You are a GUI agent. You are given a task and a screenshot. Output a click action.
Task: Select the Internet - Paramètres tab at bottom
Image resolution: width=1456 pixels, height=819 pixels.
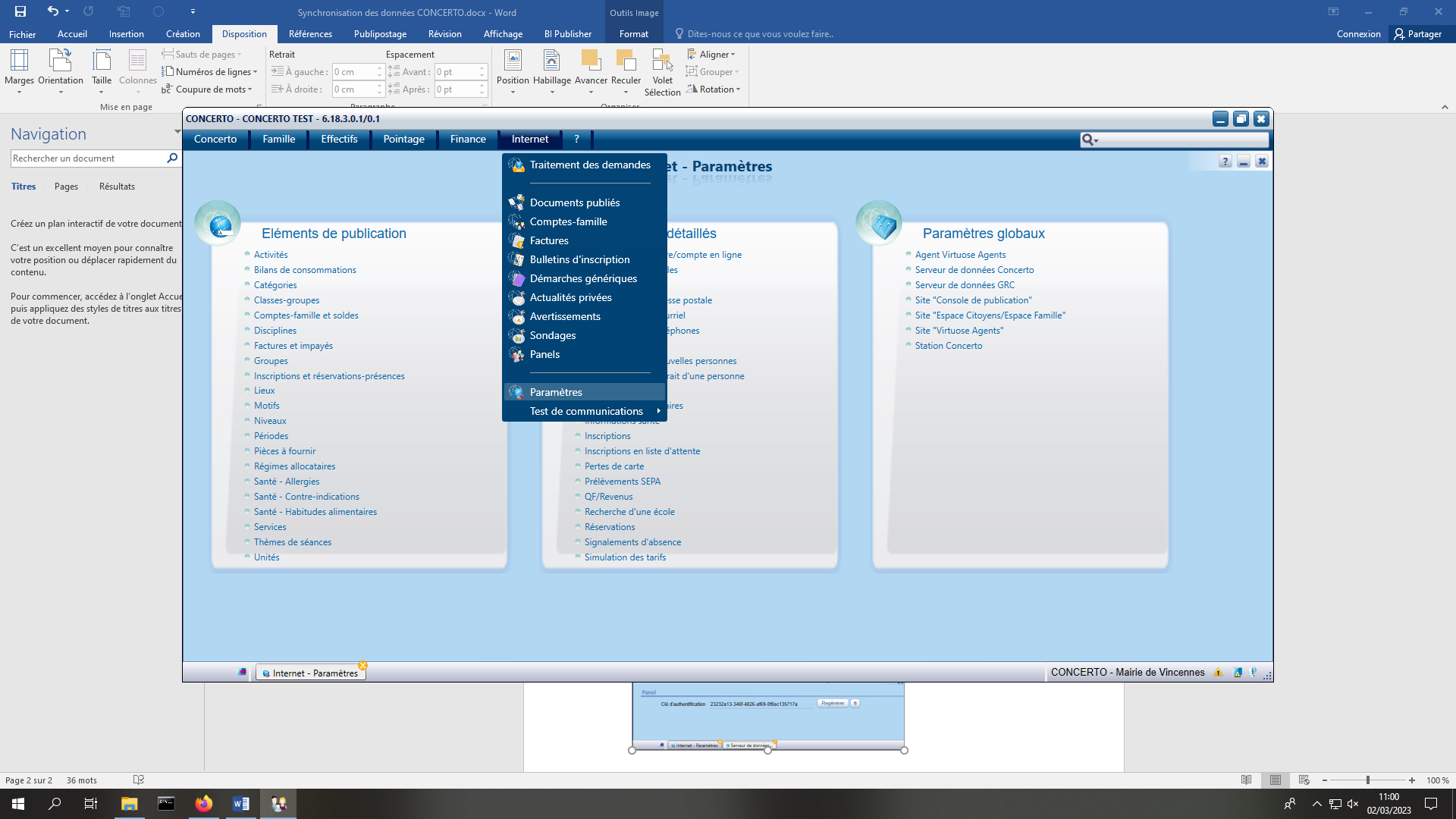click(312, 673)
